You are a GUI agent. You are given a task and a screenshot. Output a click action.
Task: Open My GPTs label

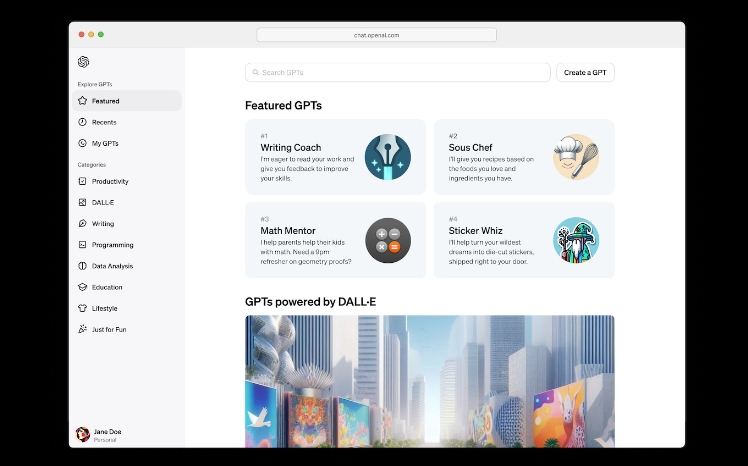[x=105, y=143]
